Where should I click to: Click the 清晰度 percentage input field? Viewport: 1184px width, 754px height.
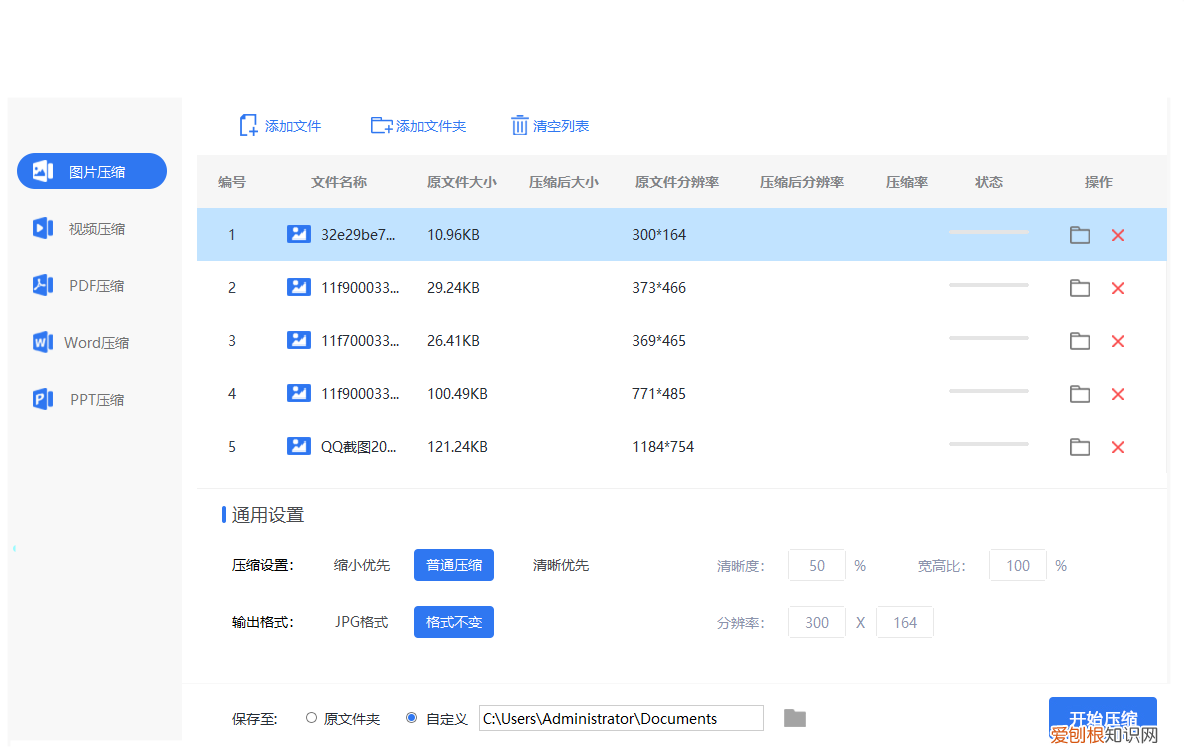[816, 565]
